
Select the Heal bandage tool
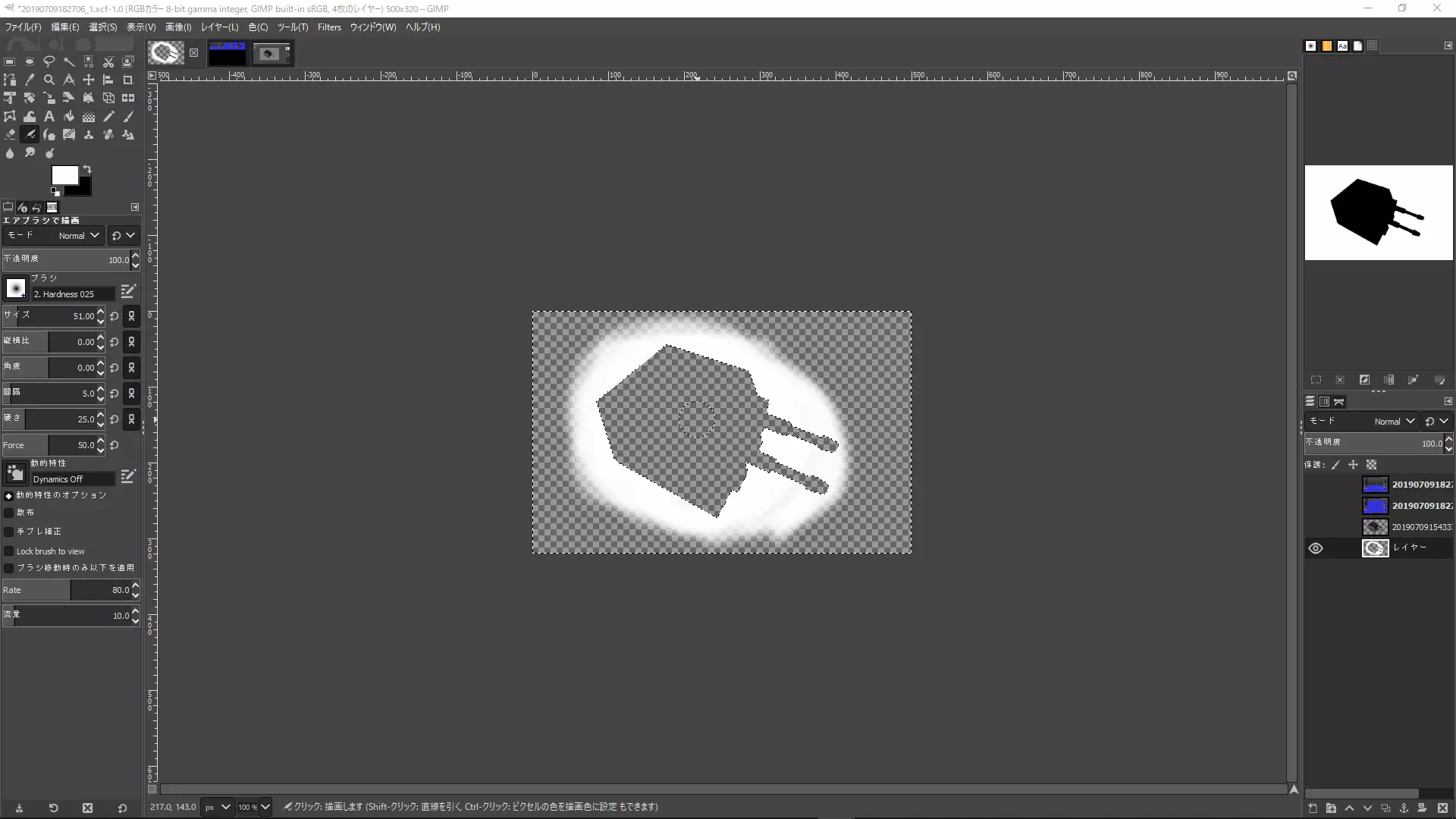[x=108, y=135]
